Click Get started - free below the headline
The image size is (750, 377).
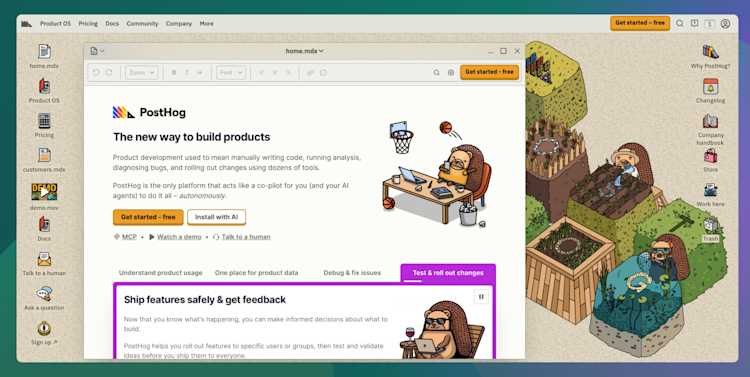[x=148, y=217]
